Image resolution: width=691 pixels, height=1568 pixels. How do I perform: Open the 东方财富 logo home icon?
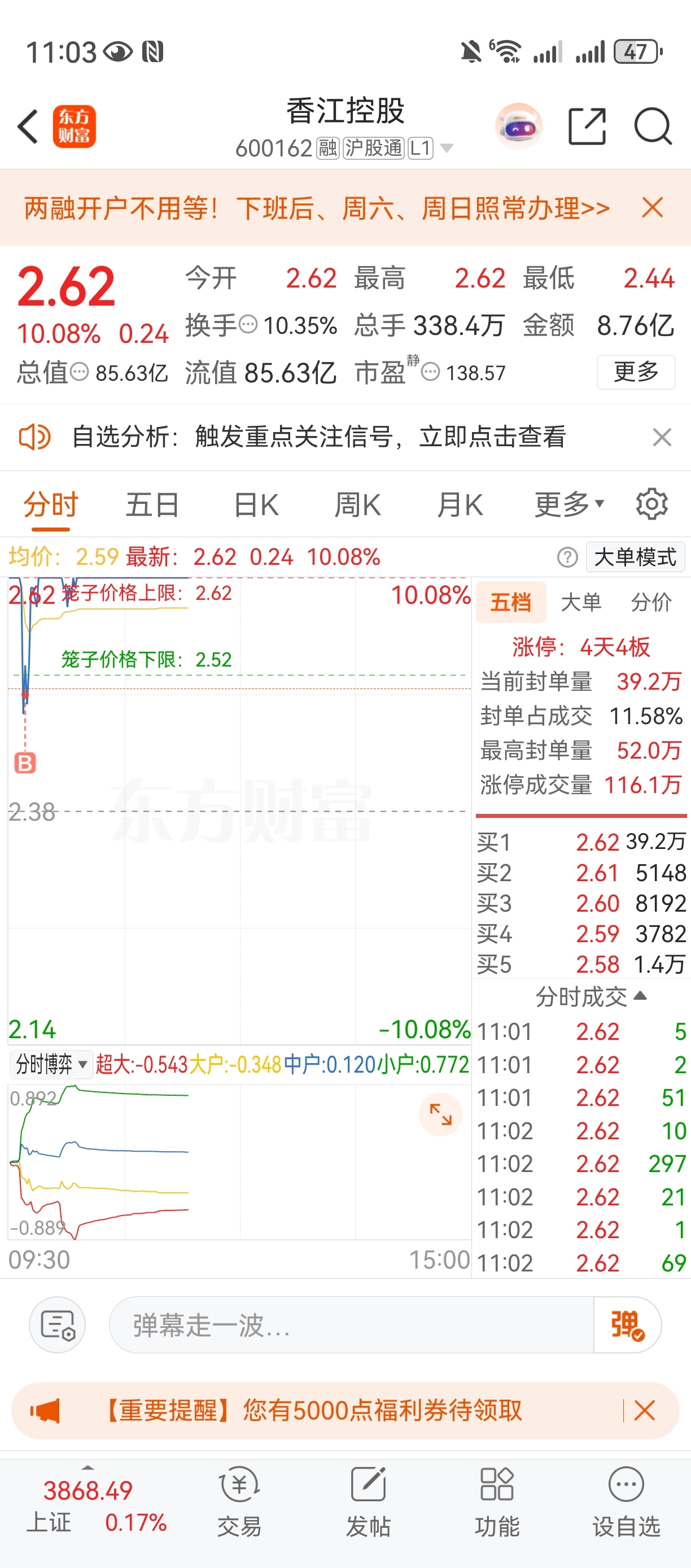[x=74, y=127]
